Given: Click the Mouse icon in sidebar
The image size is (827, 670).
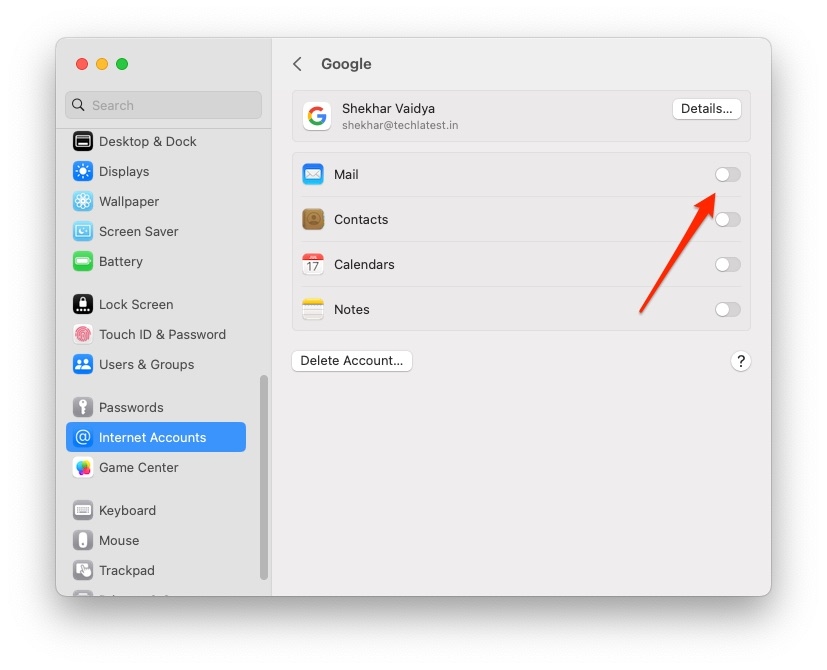Looking at the screenshot, I should (83, 540).
